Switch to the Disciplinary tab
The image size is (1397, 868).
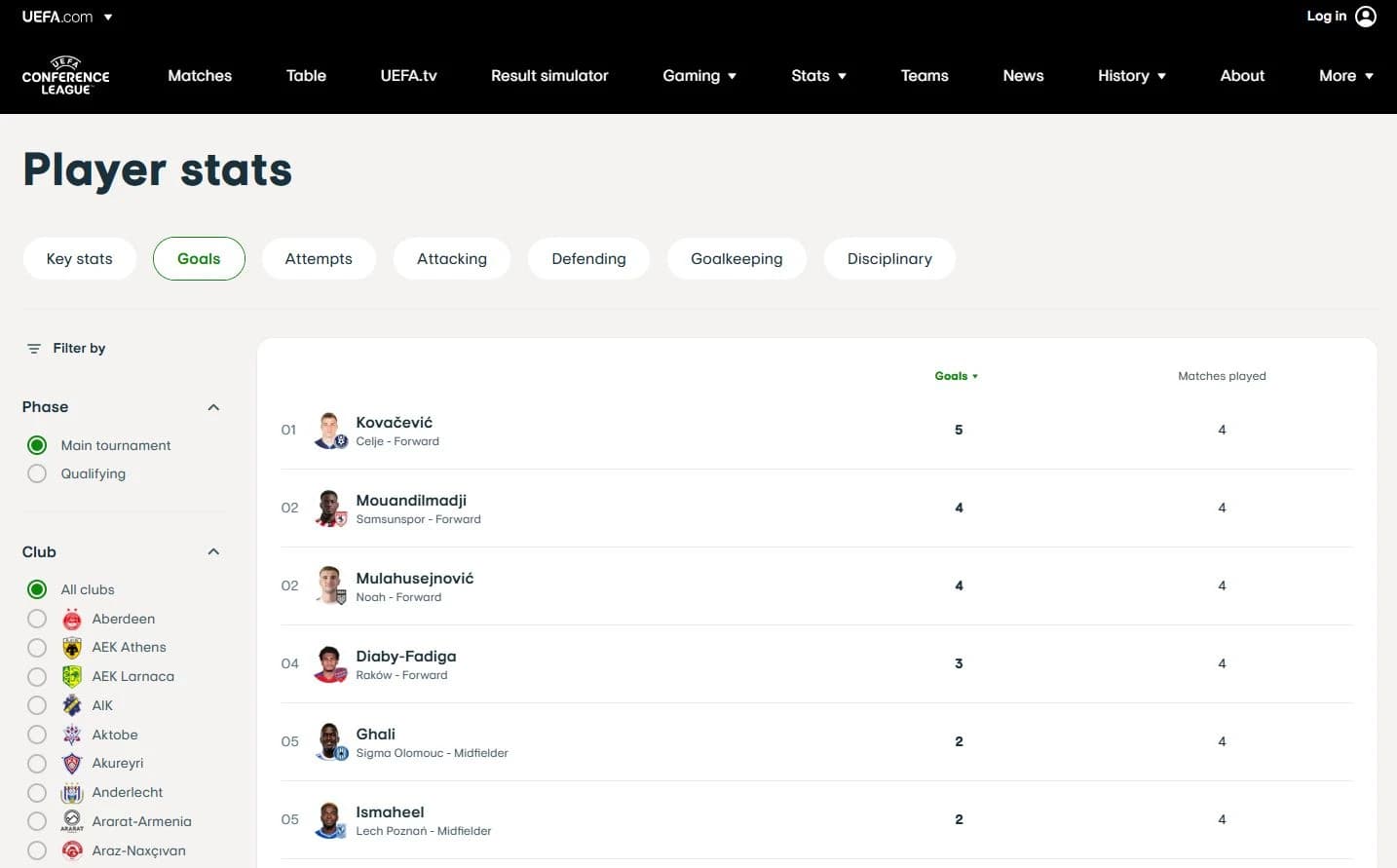[x=889, y=259]
